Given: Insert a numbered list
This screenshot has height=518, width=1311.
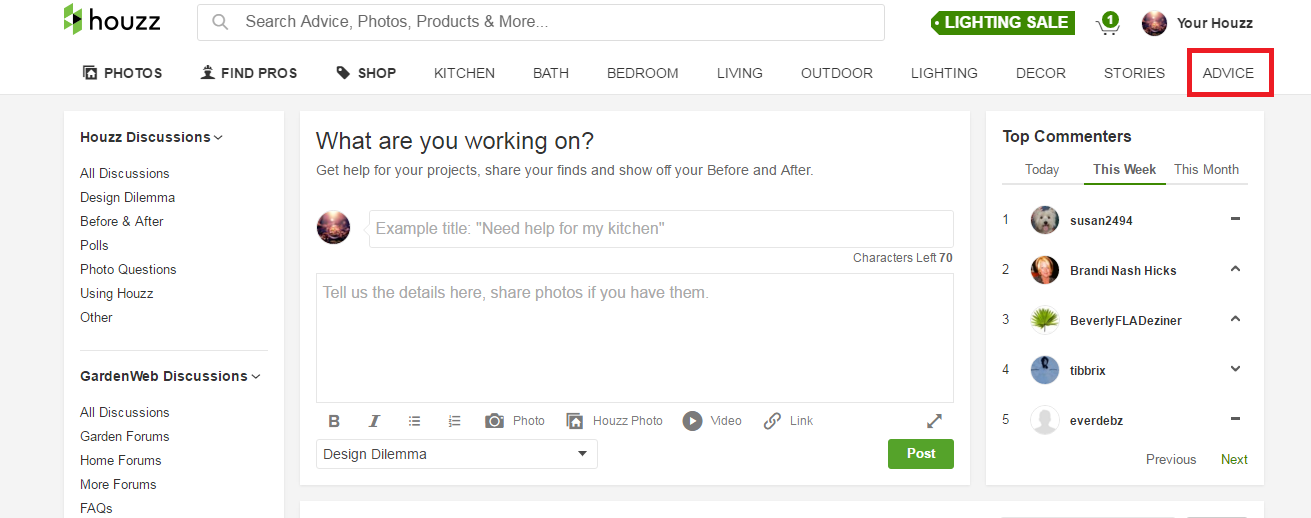Looking at the screenshot, I should (455, 421).
